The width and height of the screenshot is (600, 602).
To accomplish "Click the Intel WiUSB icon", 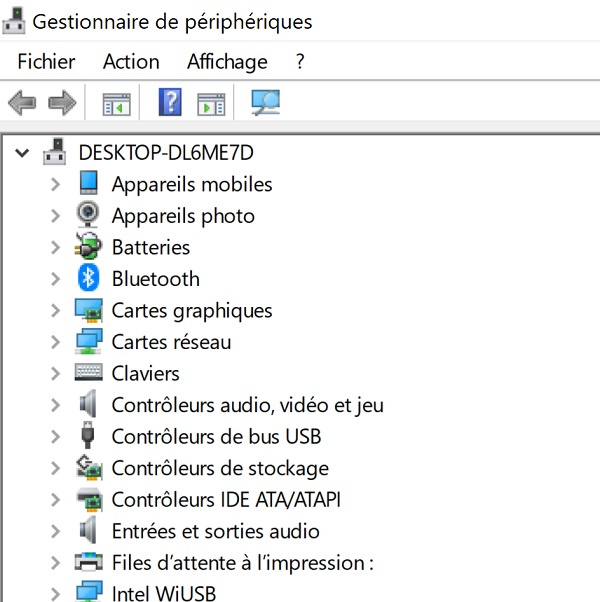I will [89, 591].
